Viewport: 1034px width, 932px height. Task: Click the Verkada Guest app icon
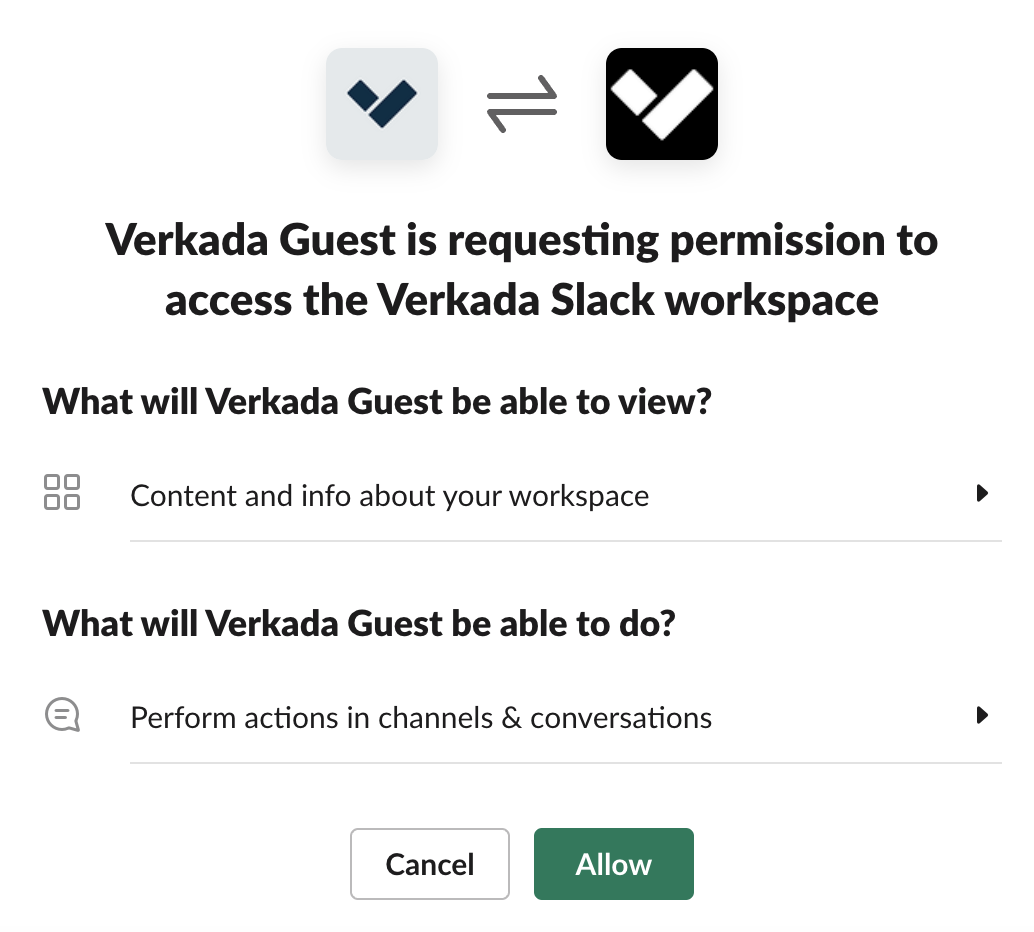coord(381,103)
